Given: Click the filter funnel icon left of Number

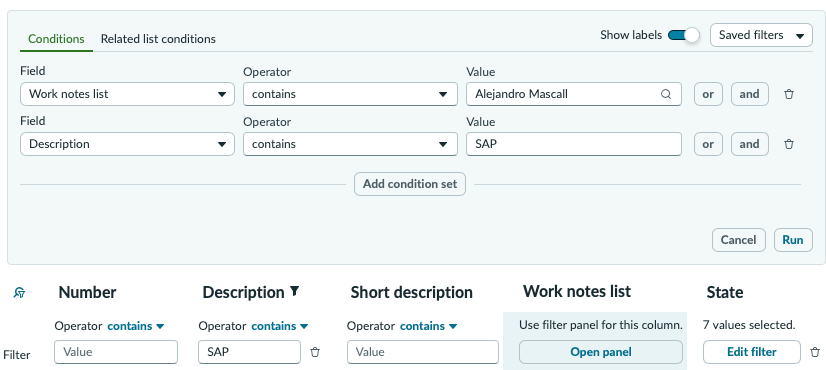Looking at the screenshot, I should [x=19, y=293].
